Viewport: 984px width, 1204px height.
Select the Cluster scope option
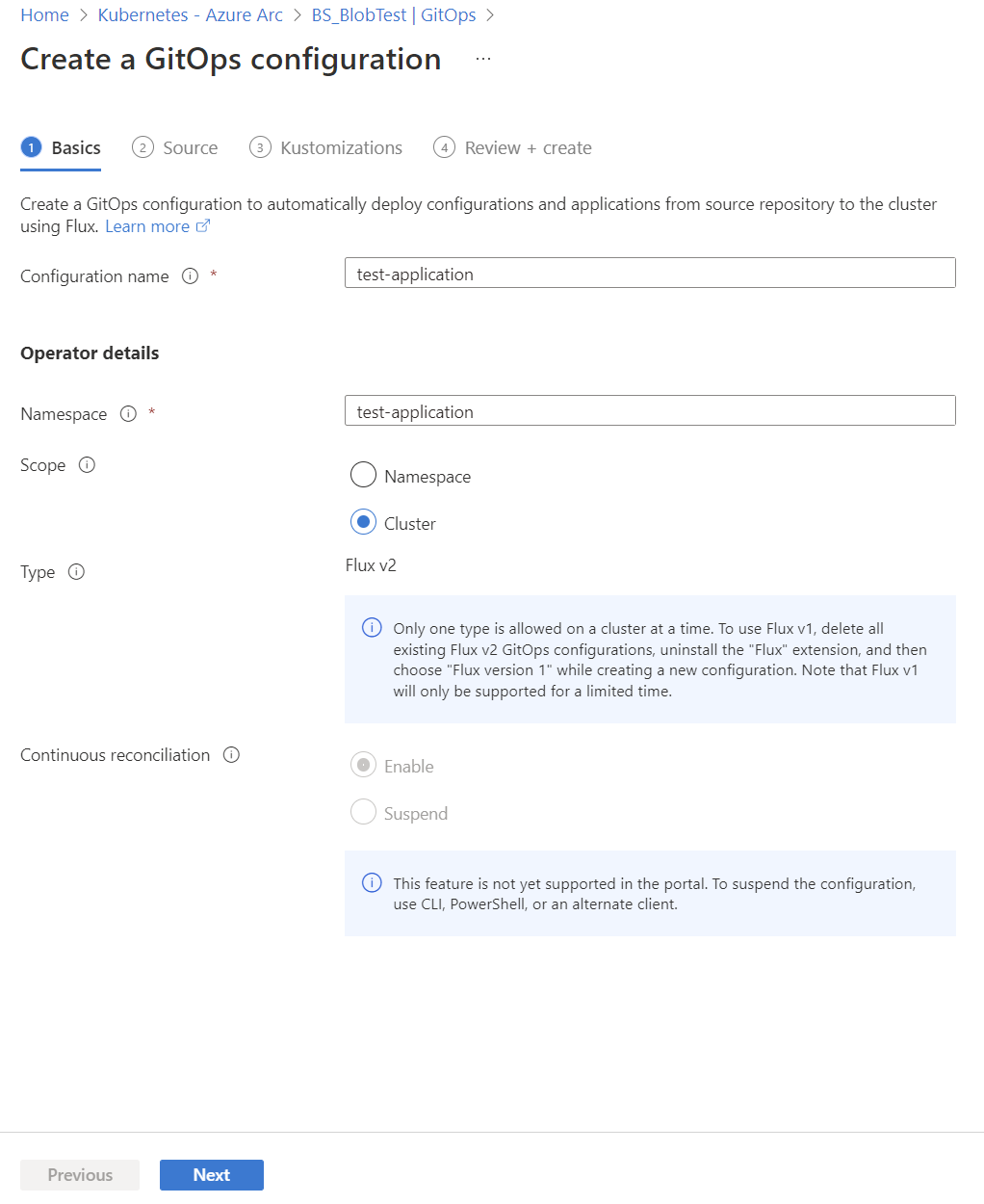tap(363, 522)
